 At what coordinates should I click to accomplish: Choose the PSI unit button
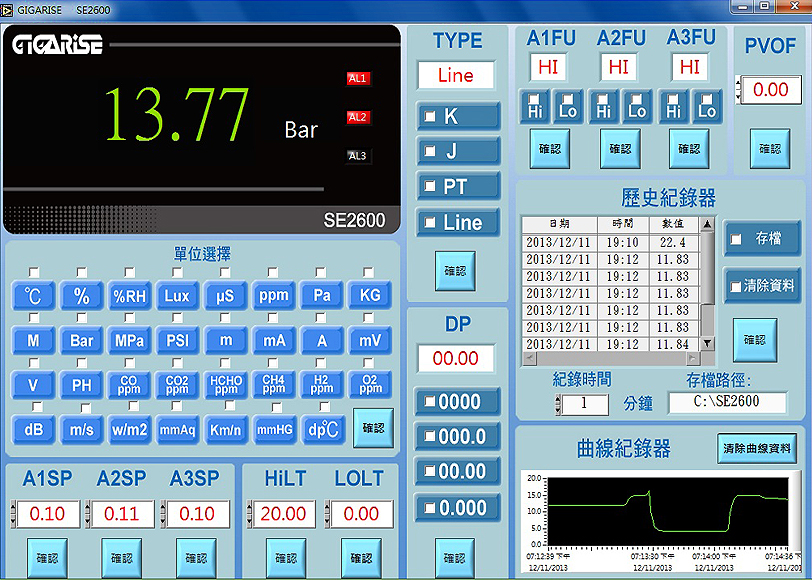coord(177,341)
